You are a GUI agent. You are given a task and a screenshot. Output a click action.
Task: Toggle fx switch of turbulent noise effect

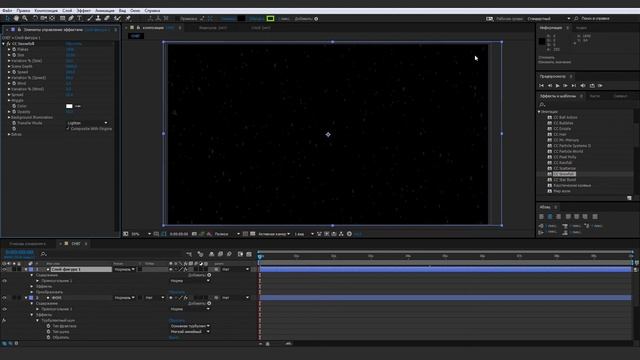click(4, 320)
